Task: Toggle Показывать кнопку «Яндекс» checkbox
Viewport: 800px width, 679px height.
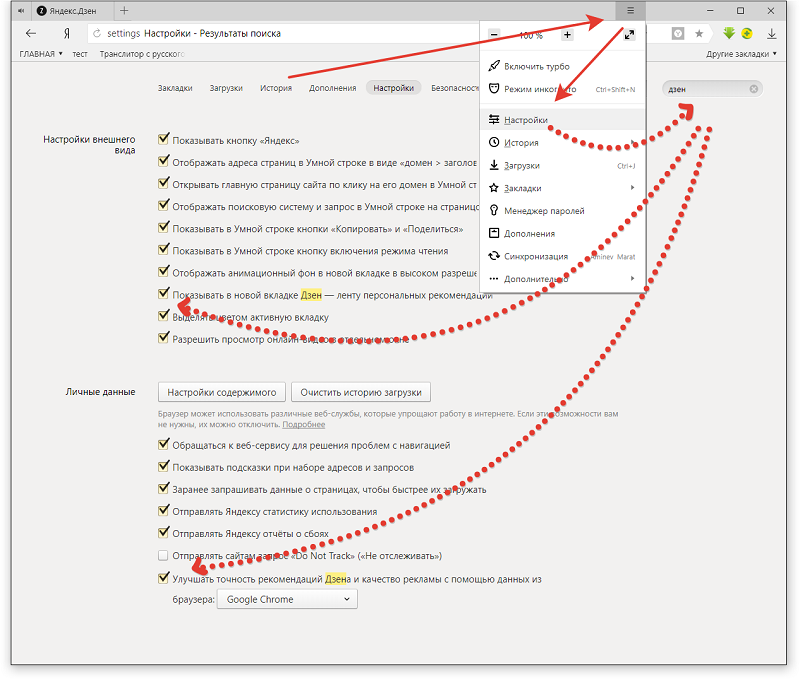Action: [163, 139]
